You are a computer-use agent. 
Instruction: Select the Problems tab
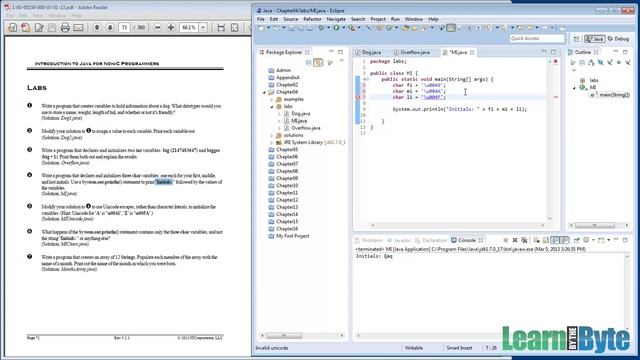(369, 240)
